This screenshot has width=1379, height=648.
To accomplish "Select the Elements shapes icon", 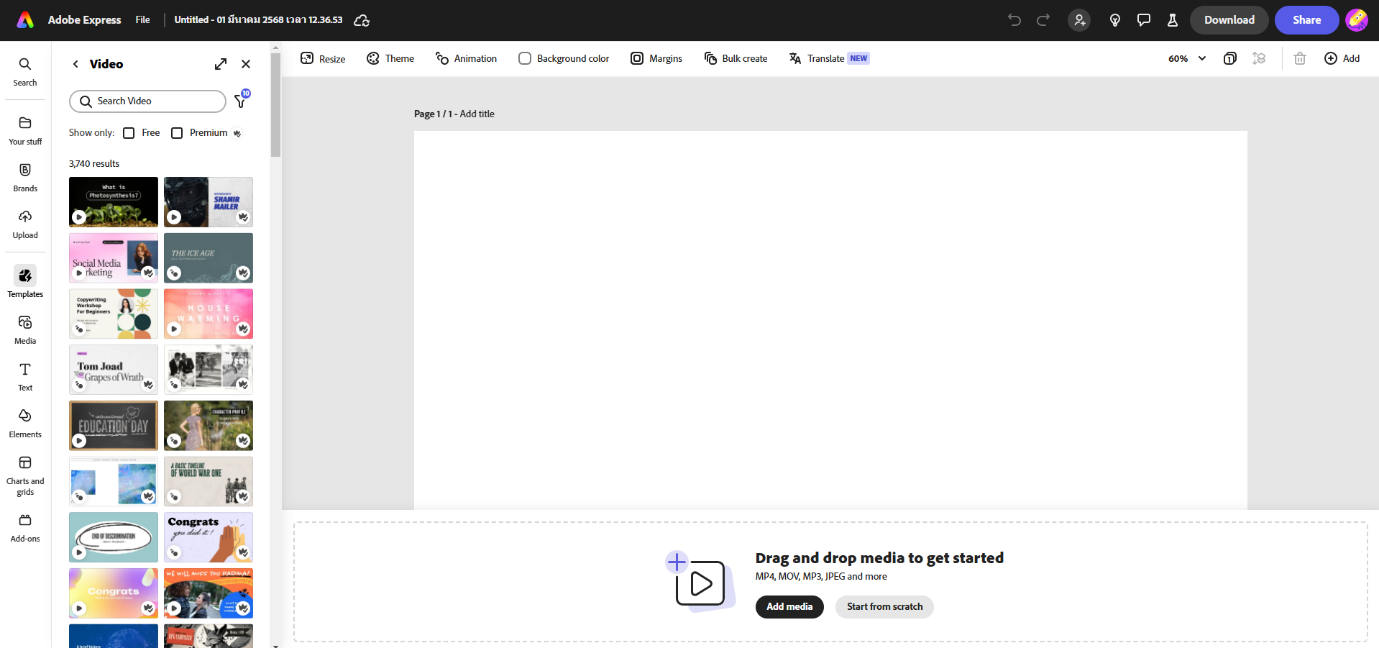I will (x=25, y=416).
